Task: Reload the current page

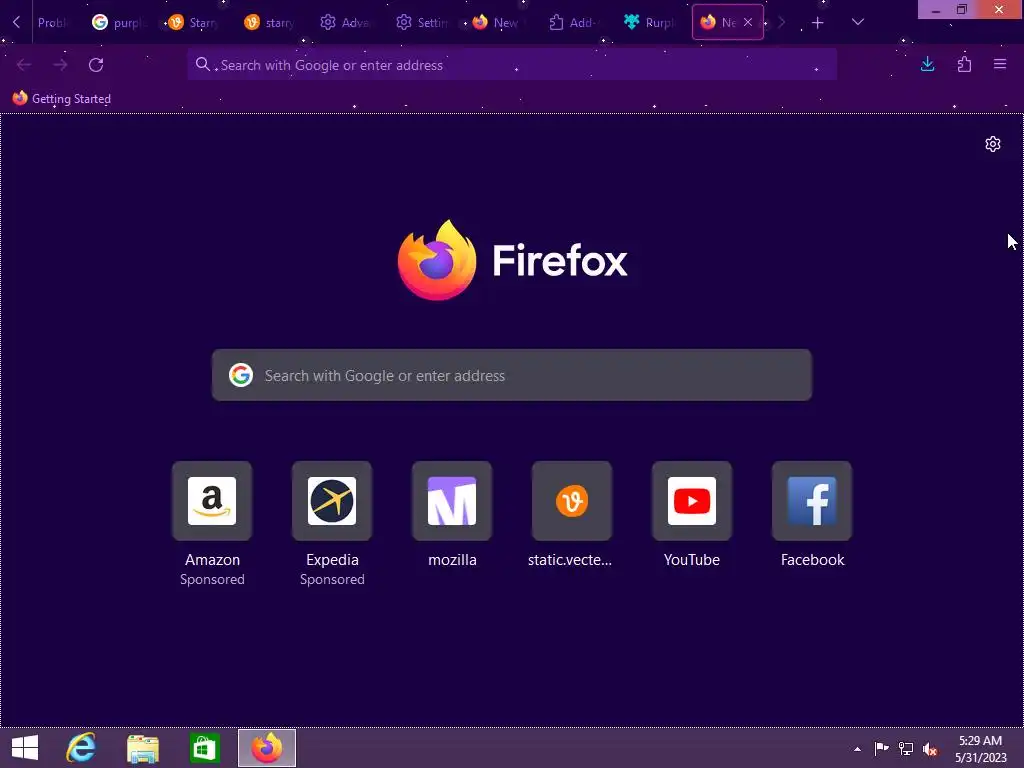Action: coord(96,65)
